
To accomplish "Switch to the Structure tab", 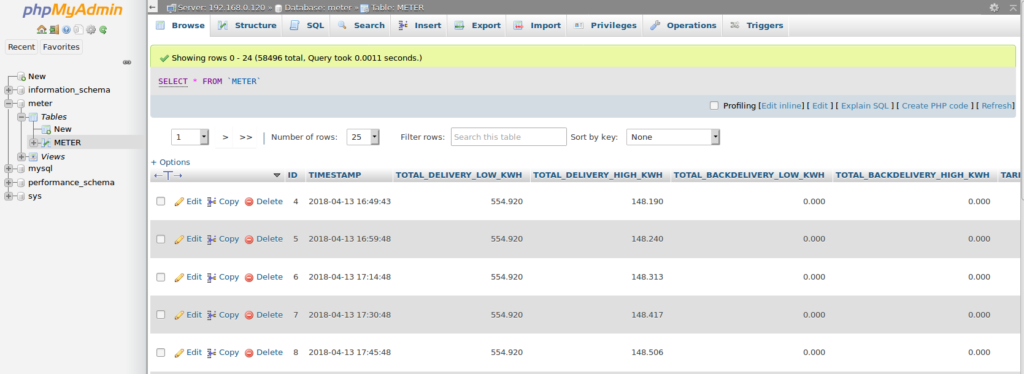I will coord(247,25).
